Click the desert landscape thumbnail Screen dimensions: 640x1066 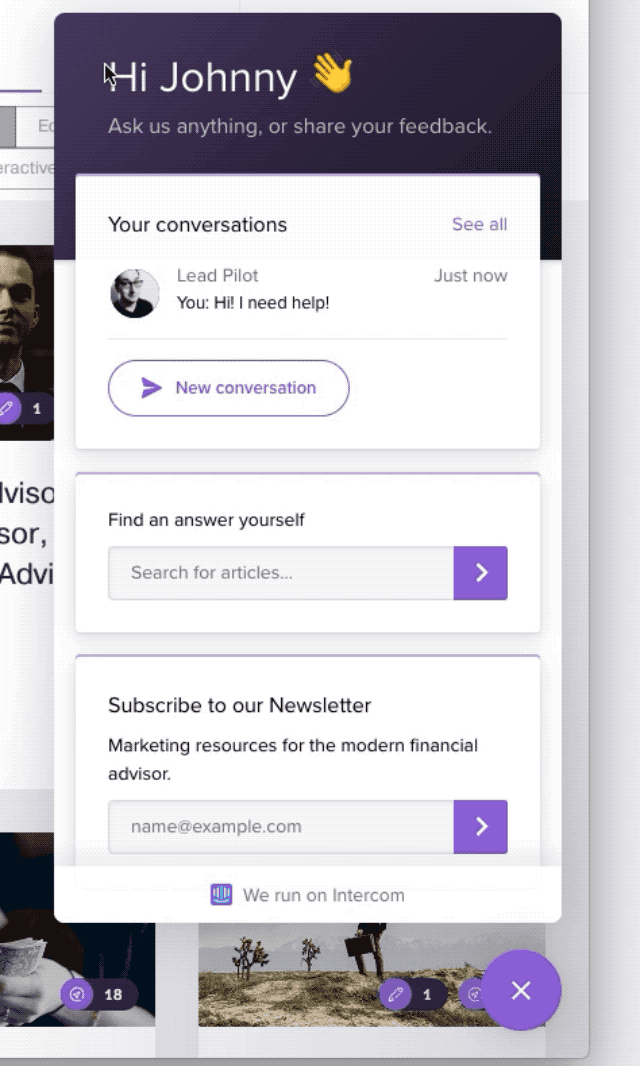coord(371,974)
